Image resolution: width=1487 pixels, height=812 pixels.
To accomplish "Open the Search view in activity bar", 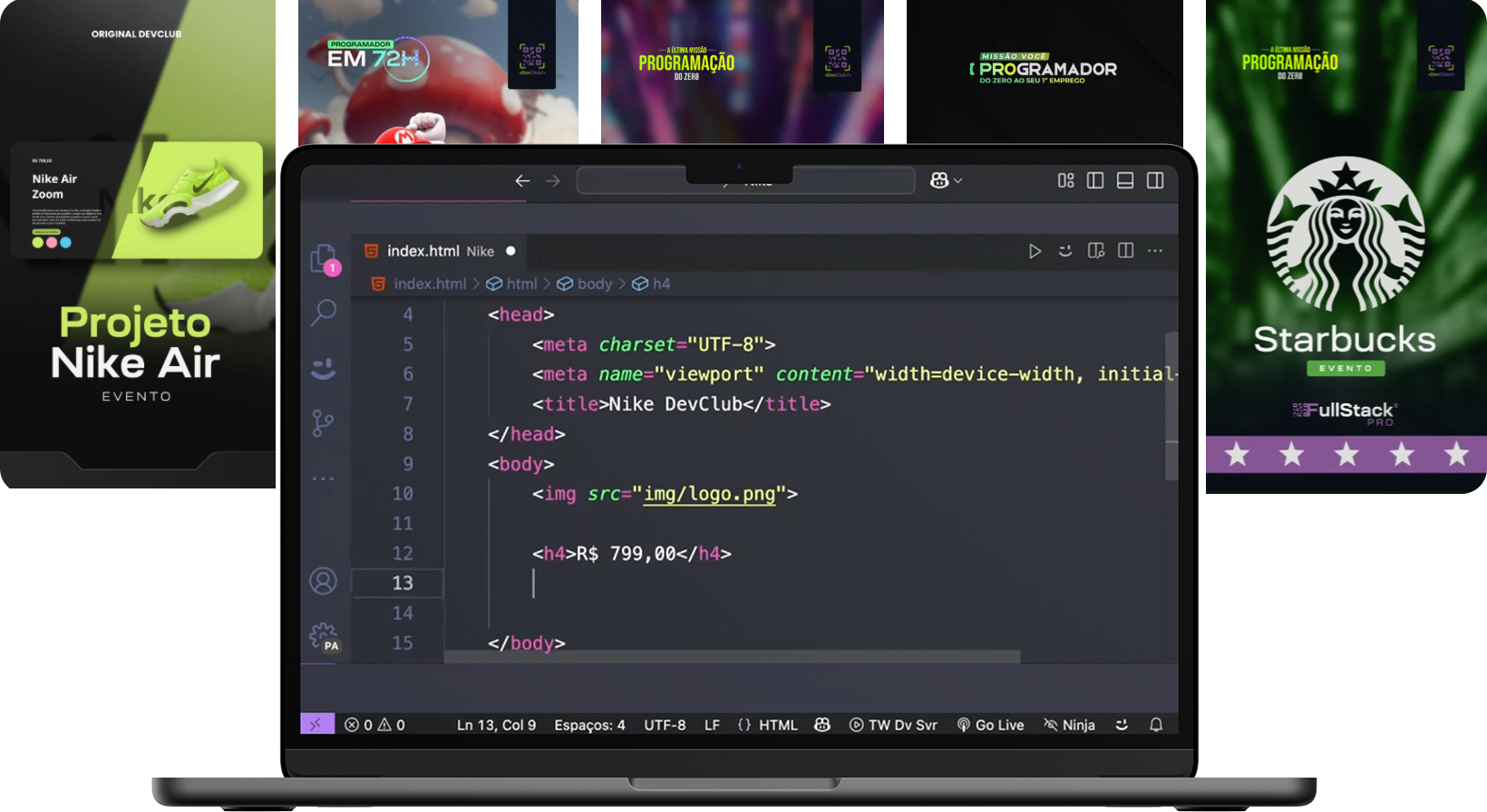I will click(x=324, y=313).
